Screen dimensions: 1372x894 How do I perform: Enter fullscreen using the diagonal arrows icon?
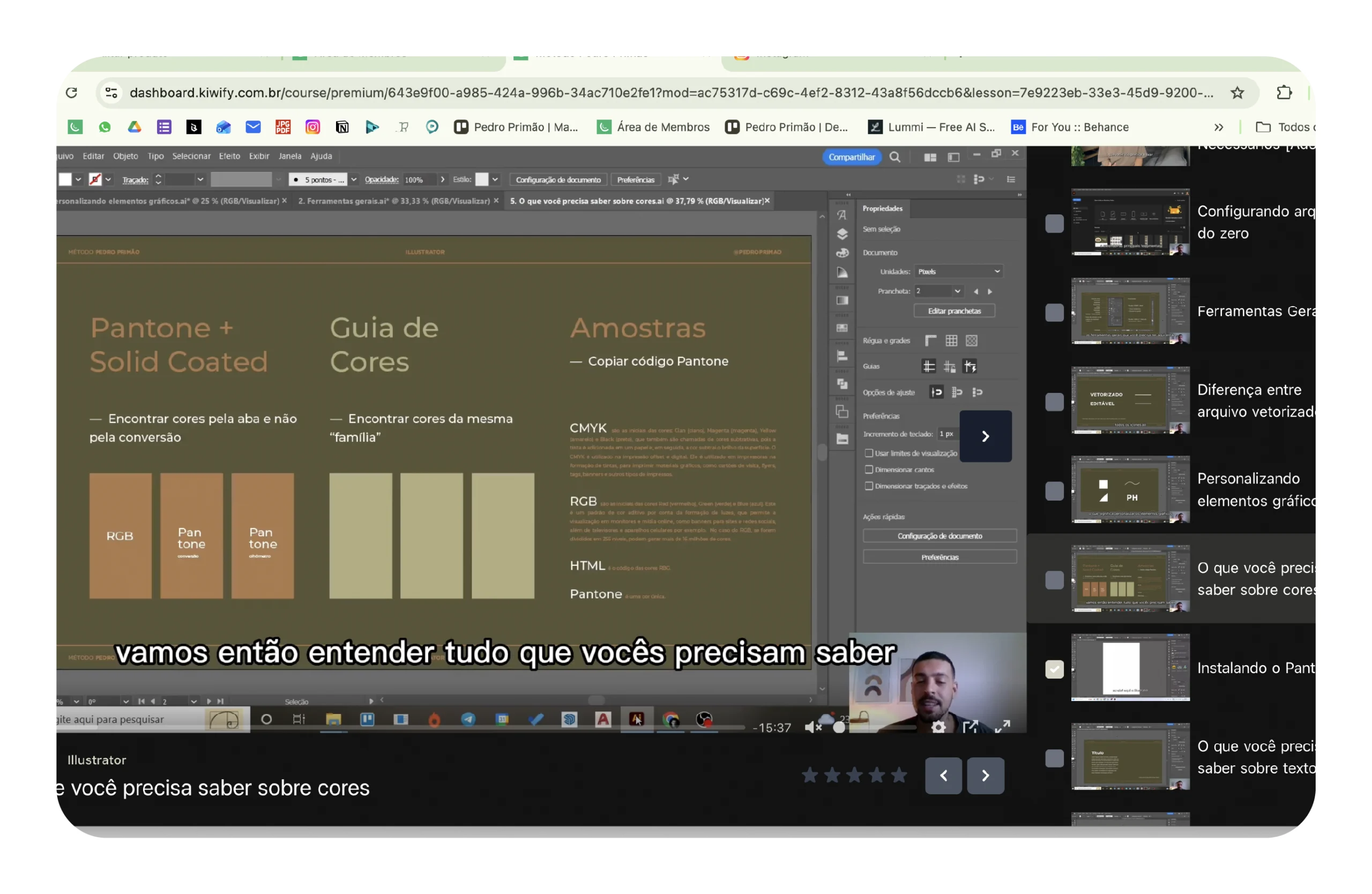tap(1003, 726)
